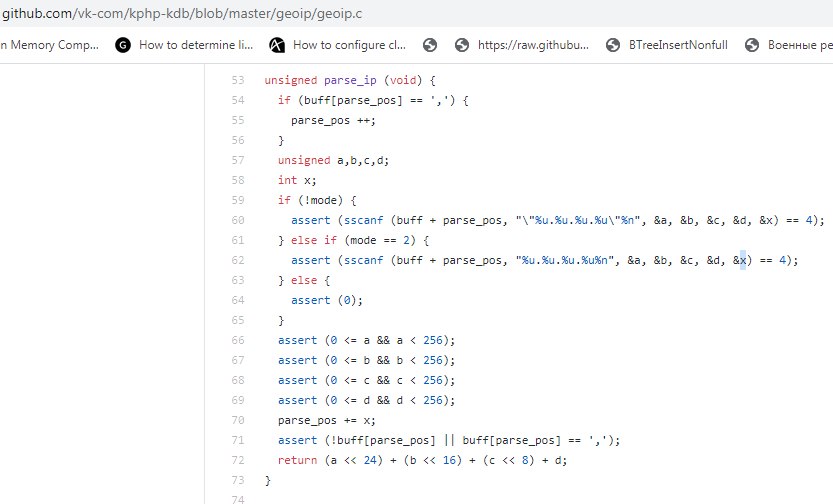Open the 'How to determine li...' bookmark
Screen dimensions: 833x504
point(196,45)
